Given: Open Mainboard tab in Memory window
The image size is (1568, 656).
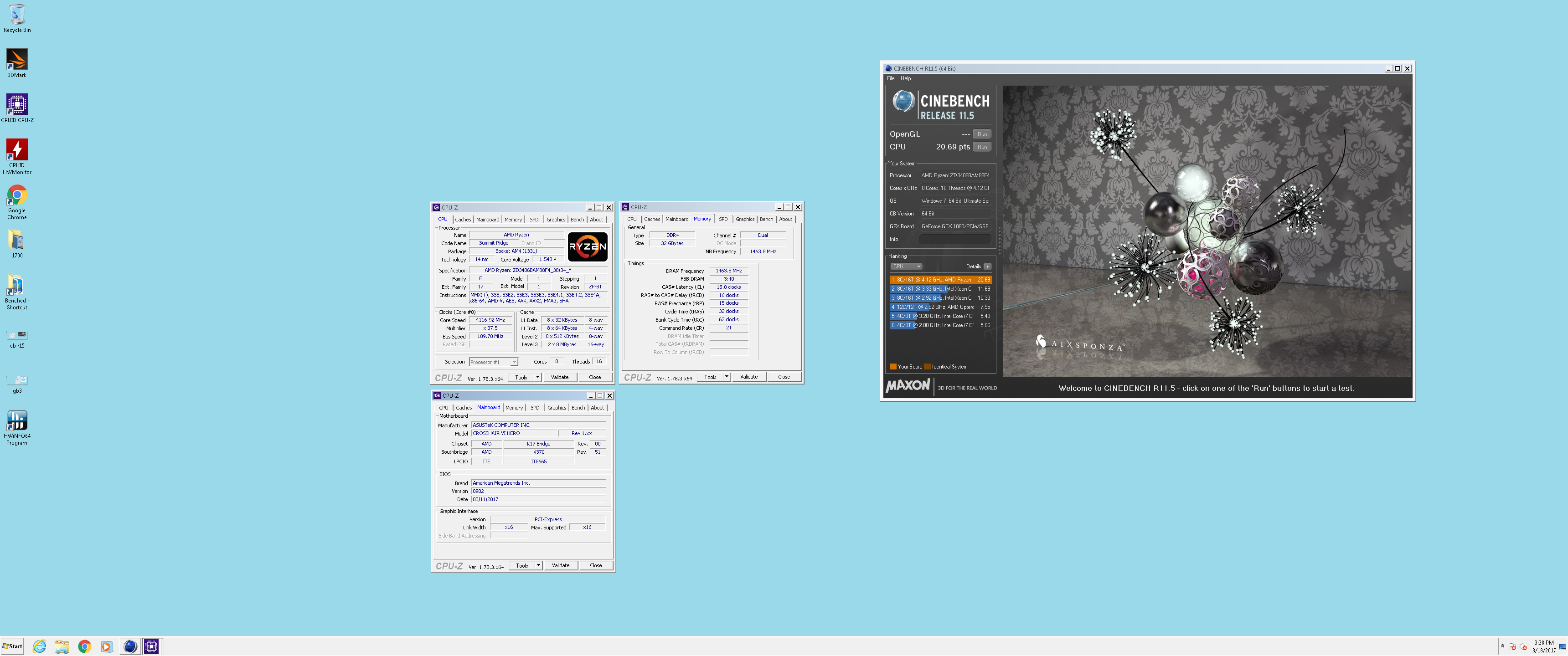Looking at the screenshot, I should click(x=677, y=219).
